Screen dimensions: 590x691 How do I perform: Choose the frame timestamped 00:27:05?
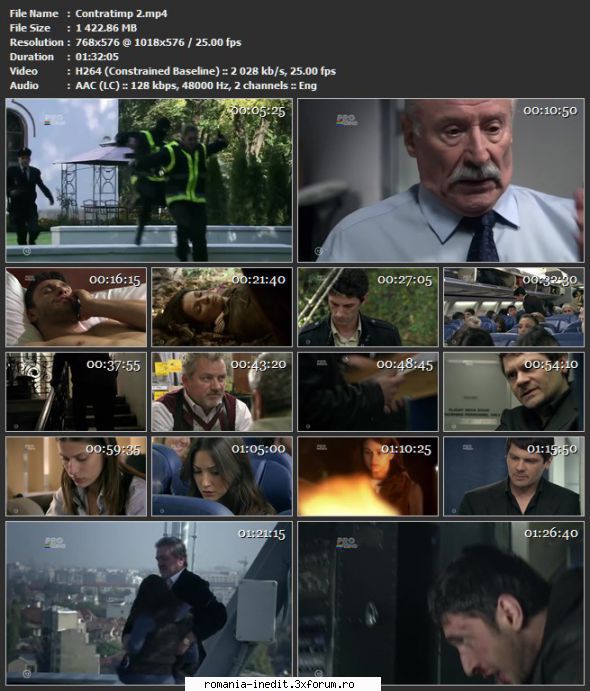coord(368,307)
